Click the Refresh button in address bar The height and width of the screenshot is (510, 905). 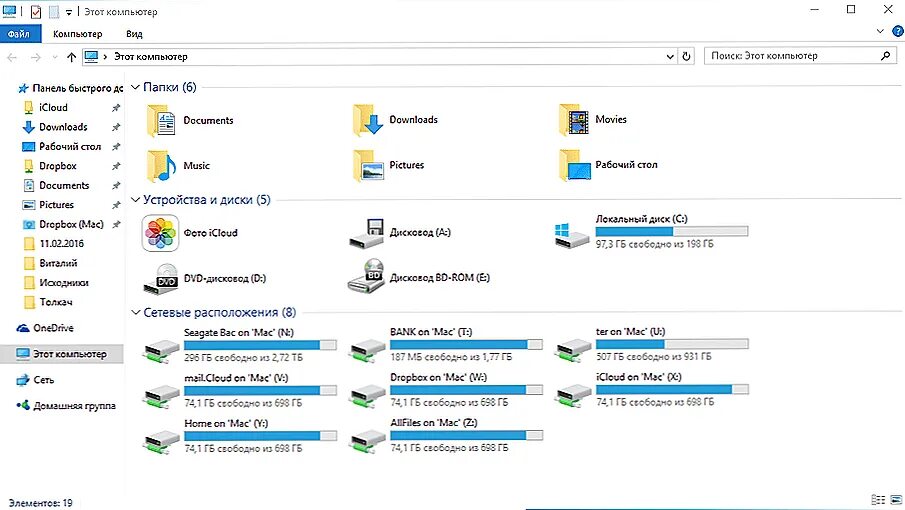coord(686,57)
